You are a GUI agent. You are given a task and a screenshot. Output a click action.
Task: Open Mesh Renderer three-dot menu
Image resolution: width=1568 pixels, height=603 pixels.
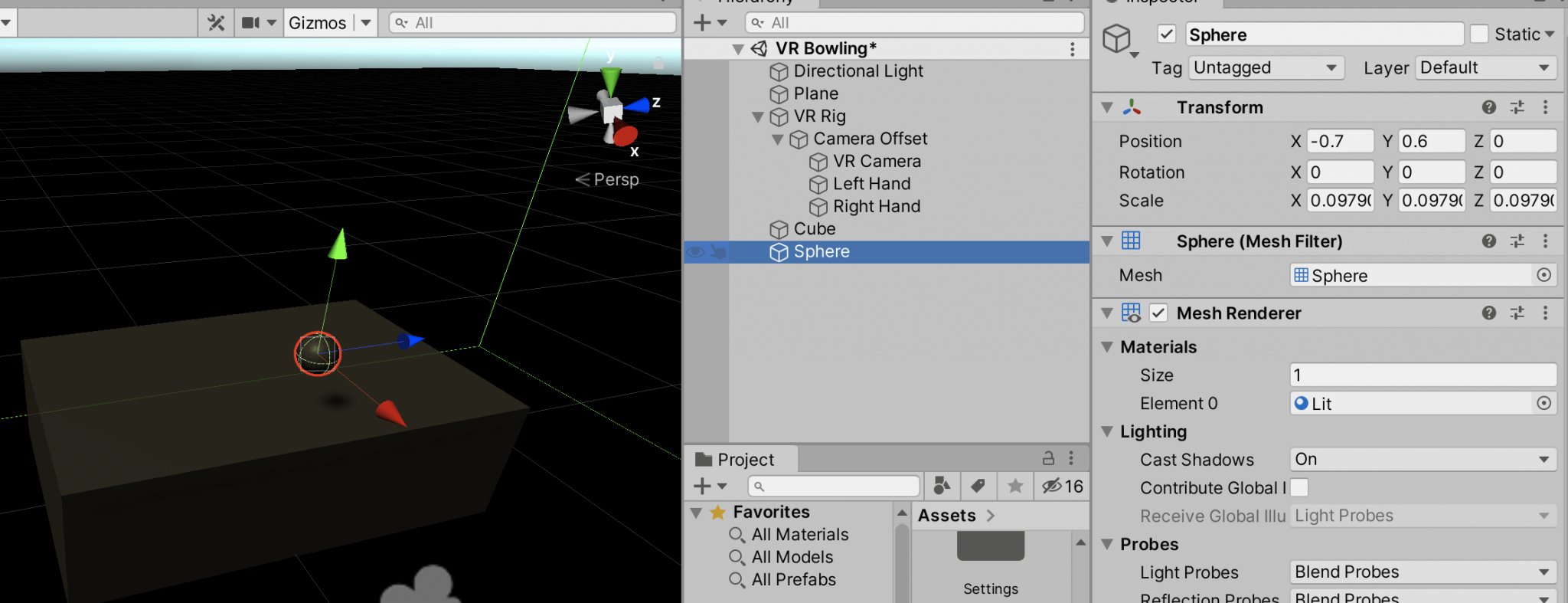click(1545, 313)
